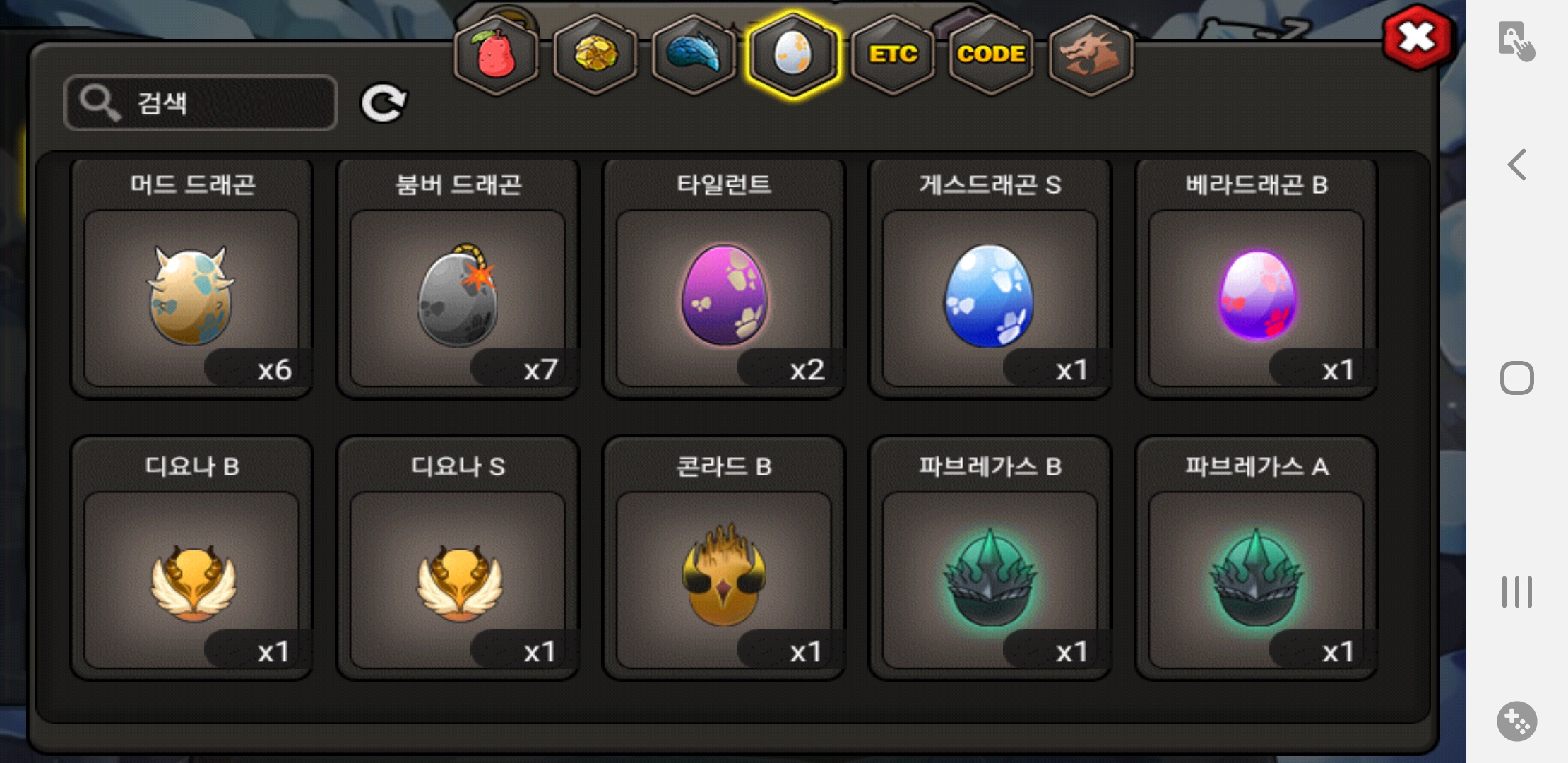Image resolution: width=1568 pixels, height=763 pixels.
Task: Close the inventory with red X button
Action: click(1417, 37)
